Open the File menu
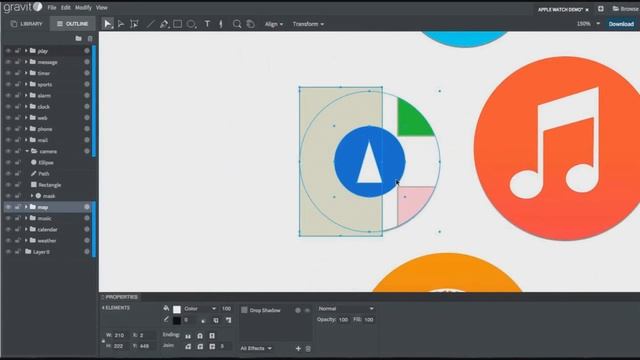The image size is (640, 360). pyautogui.click(x=52, y=8)
